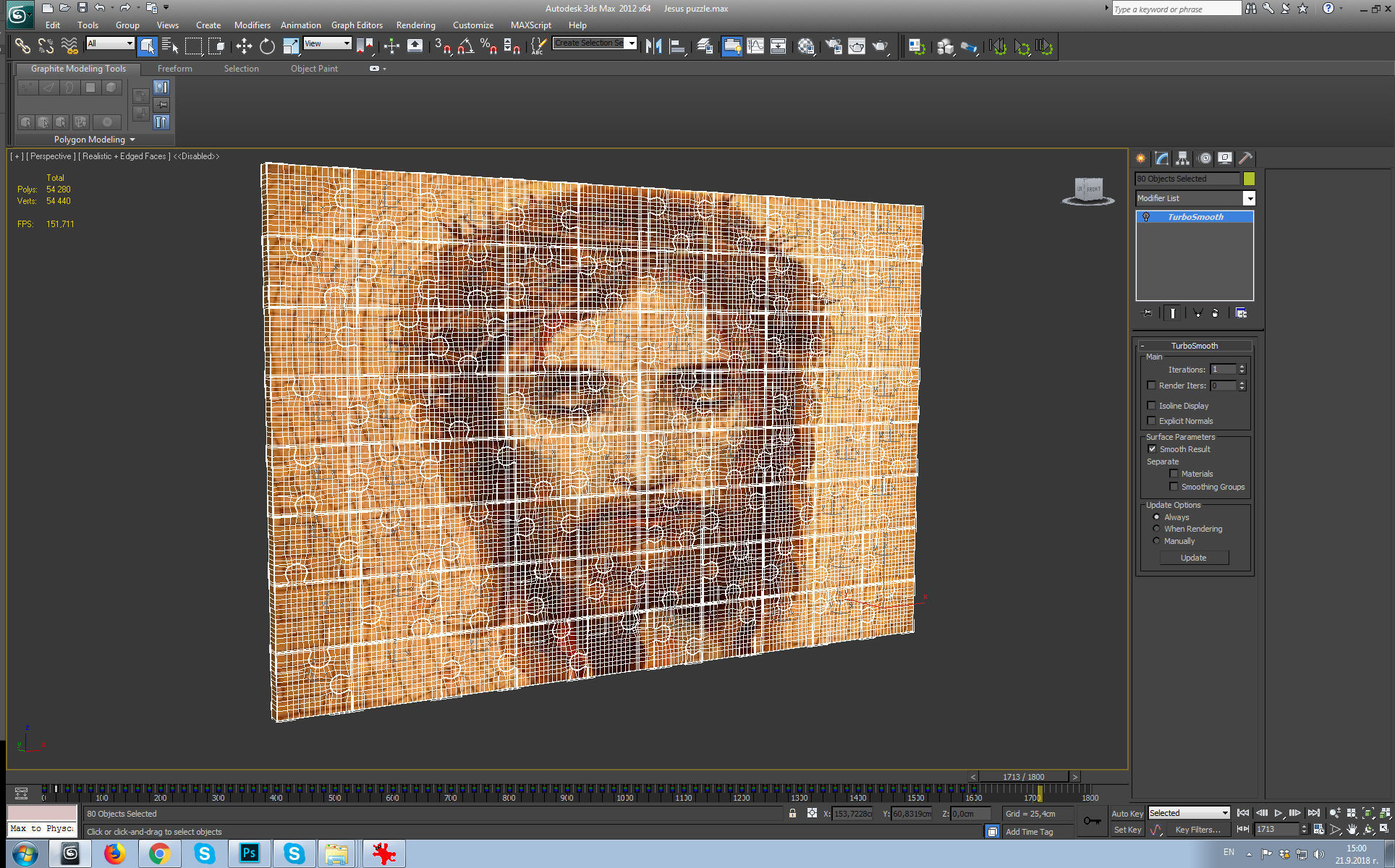This screenshot has width=1395, height=868.
Task: Enable the Explicit Normals checkbox
Action: pyautogui.click(x=1152, y=421)
